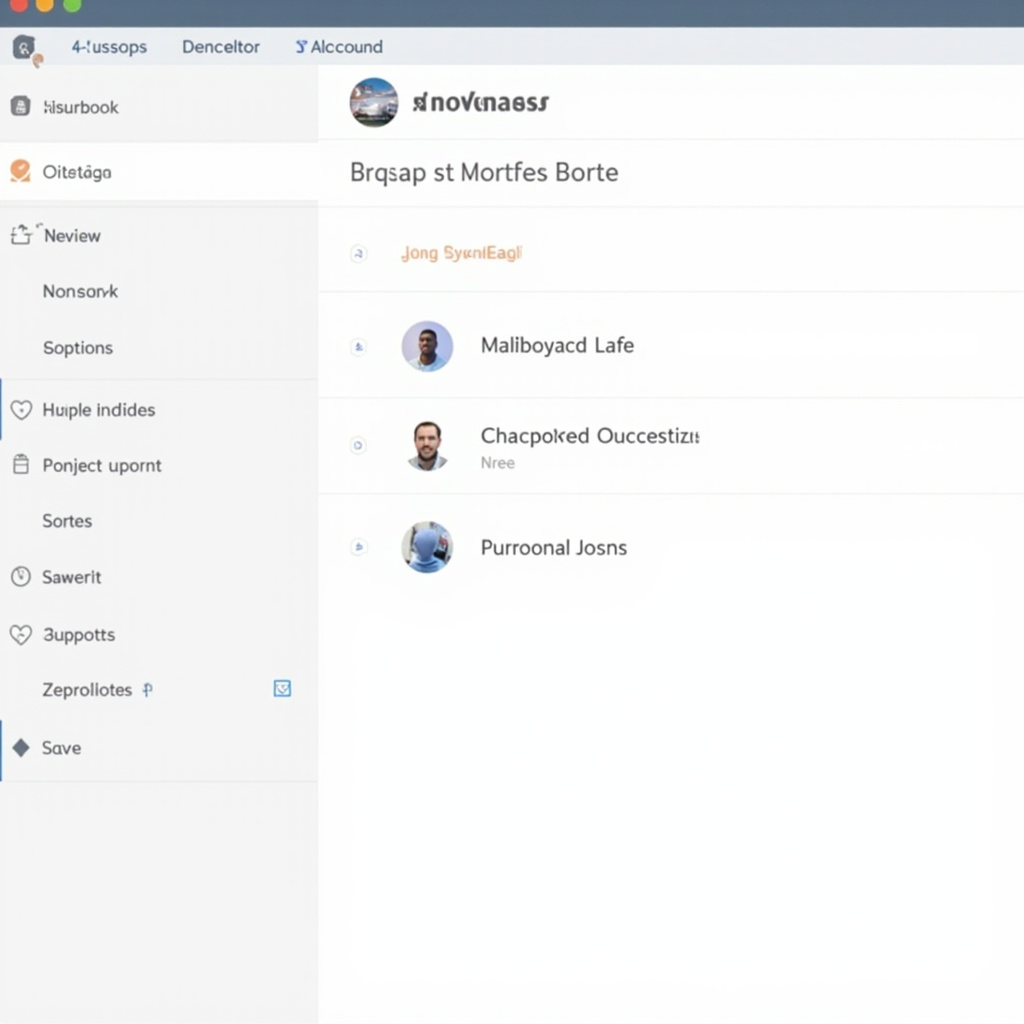The height and width of the screenshot is (1024, 1024).
Task: Click the Neview share icon
Action: (21, 234)
